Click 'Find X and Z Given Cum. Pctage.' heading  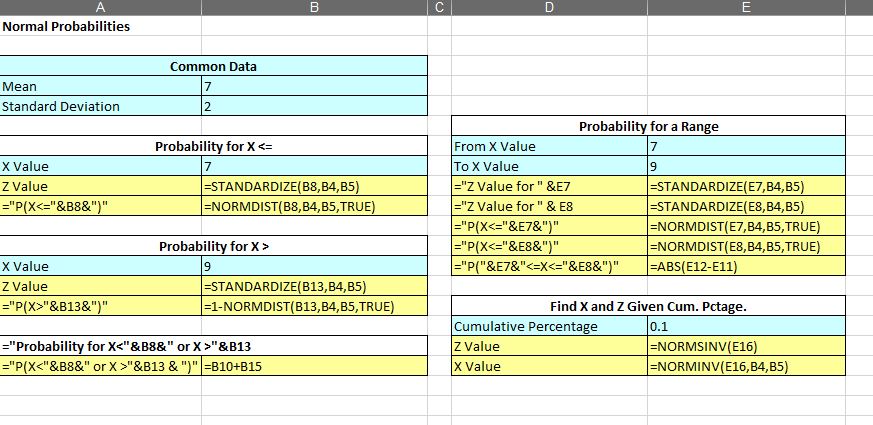tap(648, 306)
